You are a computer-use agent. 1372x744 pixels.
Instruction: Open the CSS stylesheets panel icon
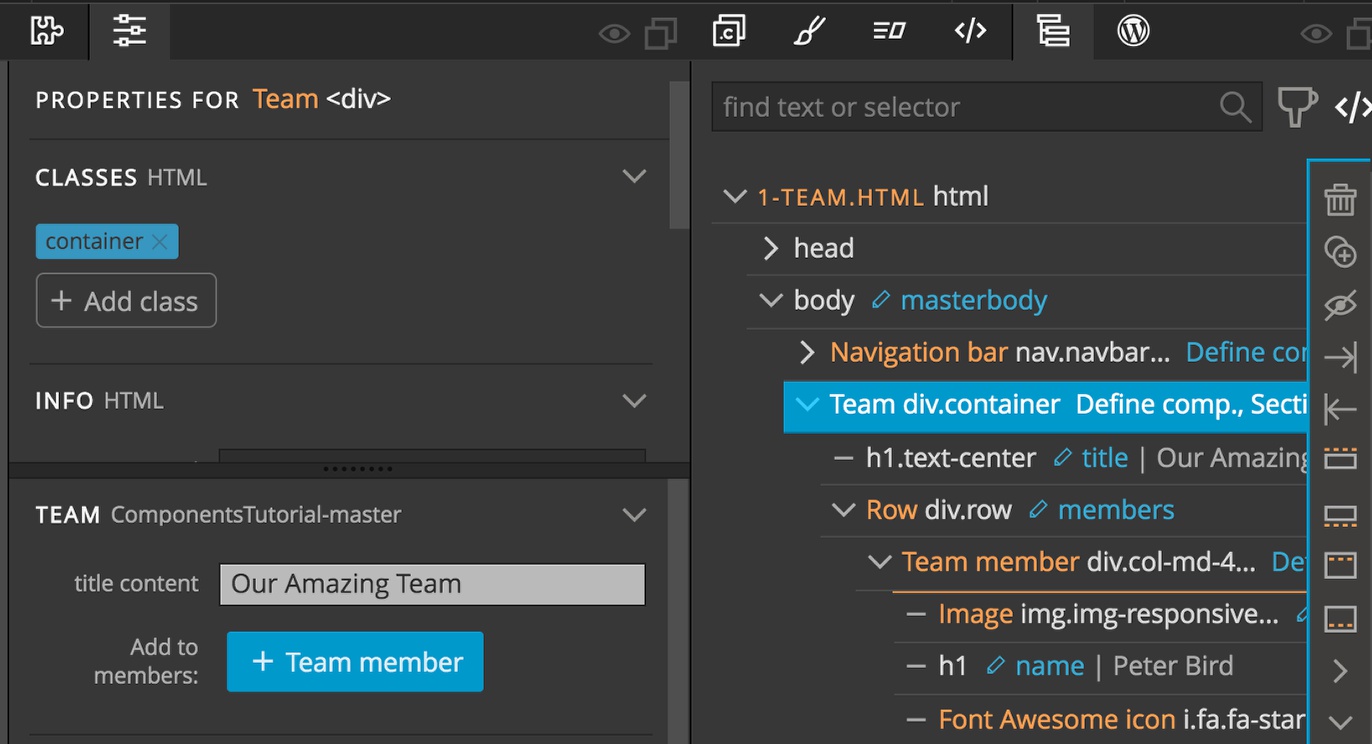(x=729, y=31)
